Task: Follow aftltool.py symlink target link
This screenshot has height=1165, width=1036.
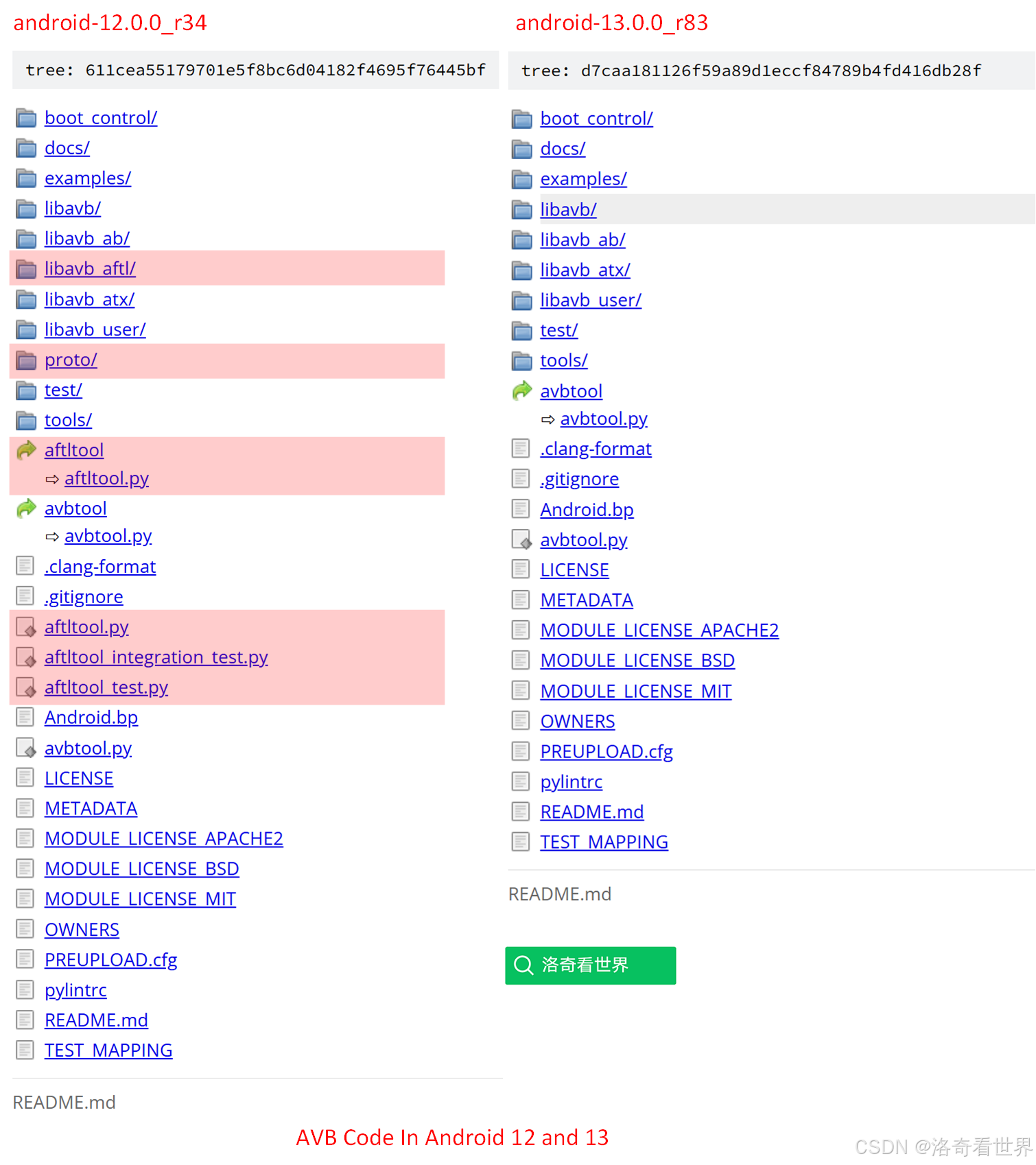Action: pos(106,479)
